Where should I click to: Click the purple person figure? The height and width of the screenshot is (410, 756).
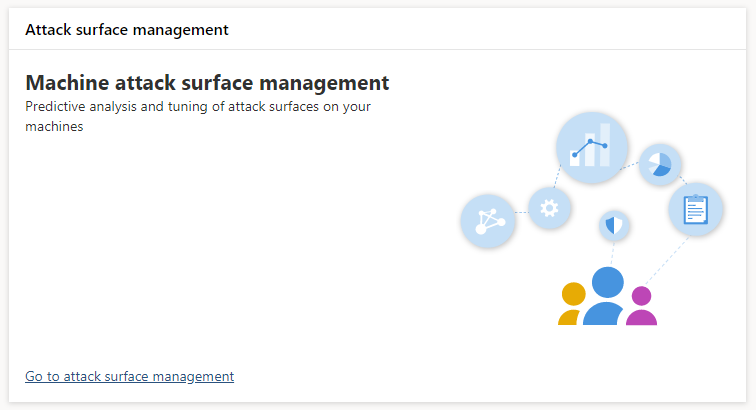tap(641, 306)
